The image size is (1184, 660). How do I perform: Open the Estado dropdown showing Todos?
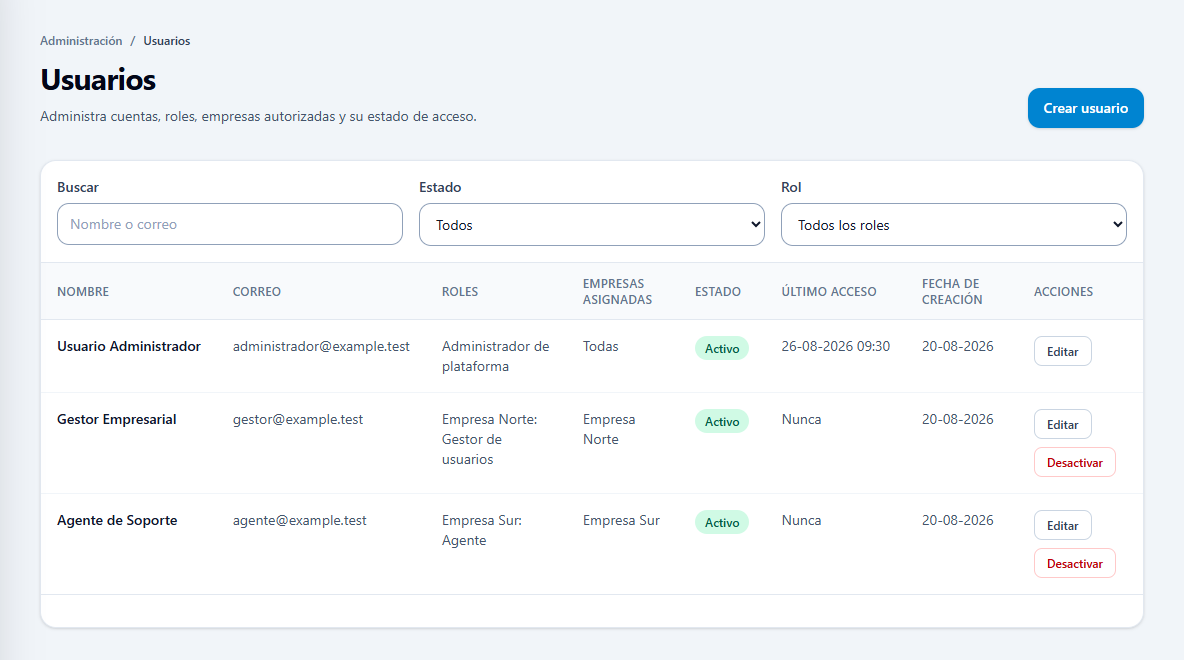point(591,224)
